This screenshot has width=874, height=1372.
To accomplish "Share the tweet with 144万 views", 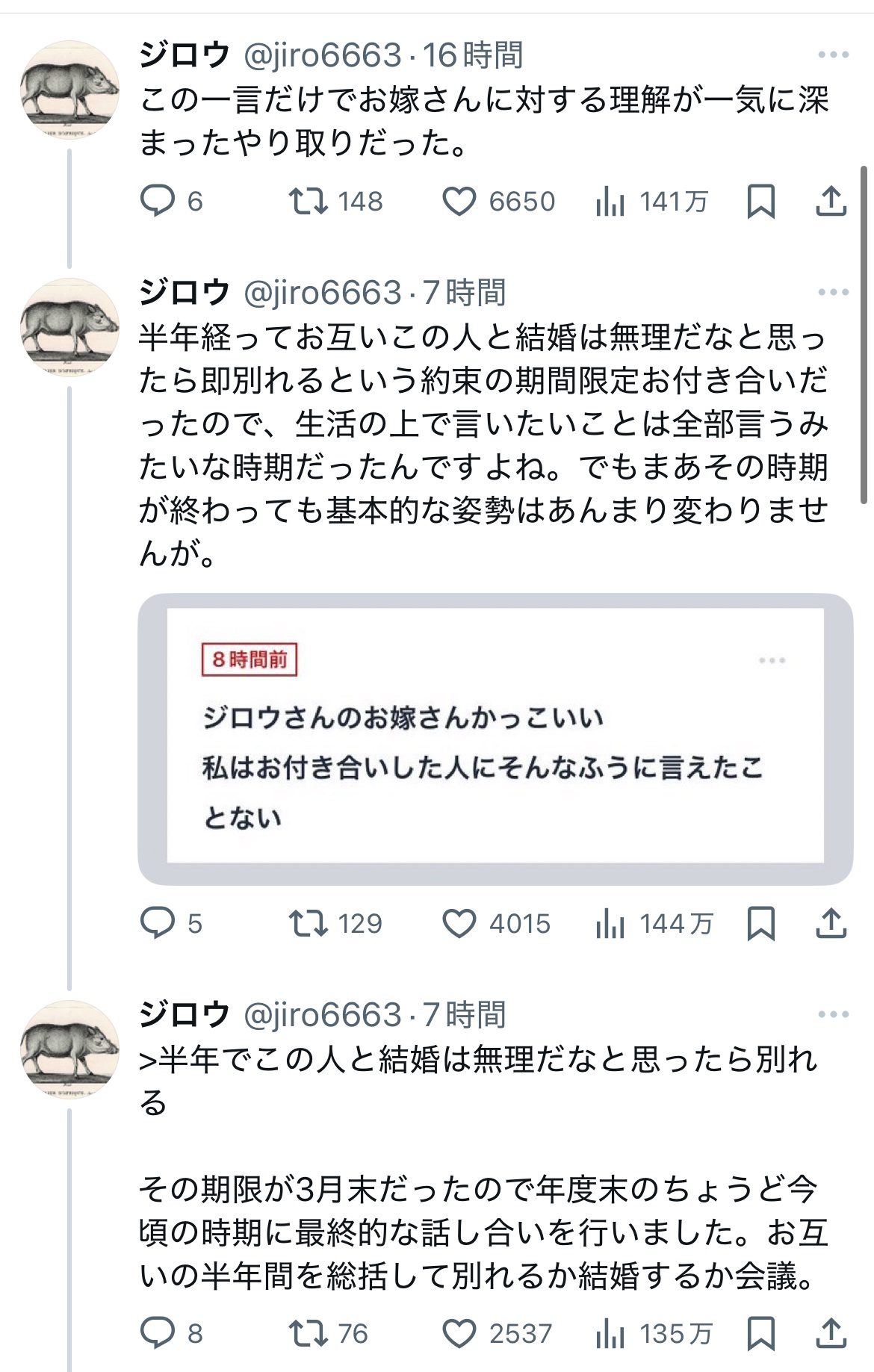I will point(831,923).
